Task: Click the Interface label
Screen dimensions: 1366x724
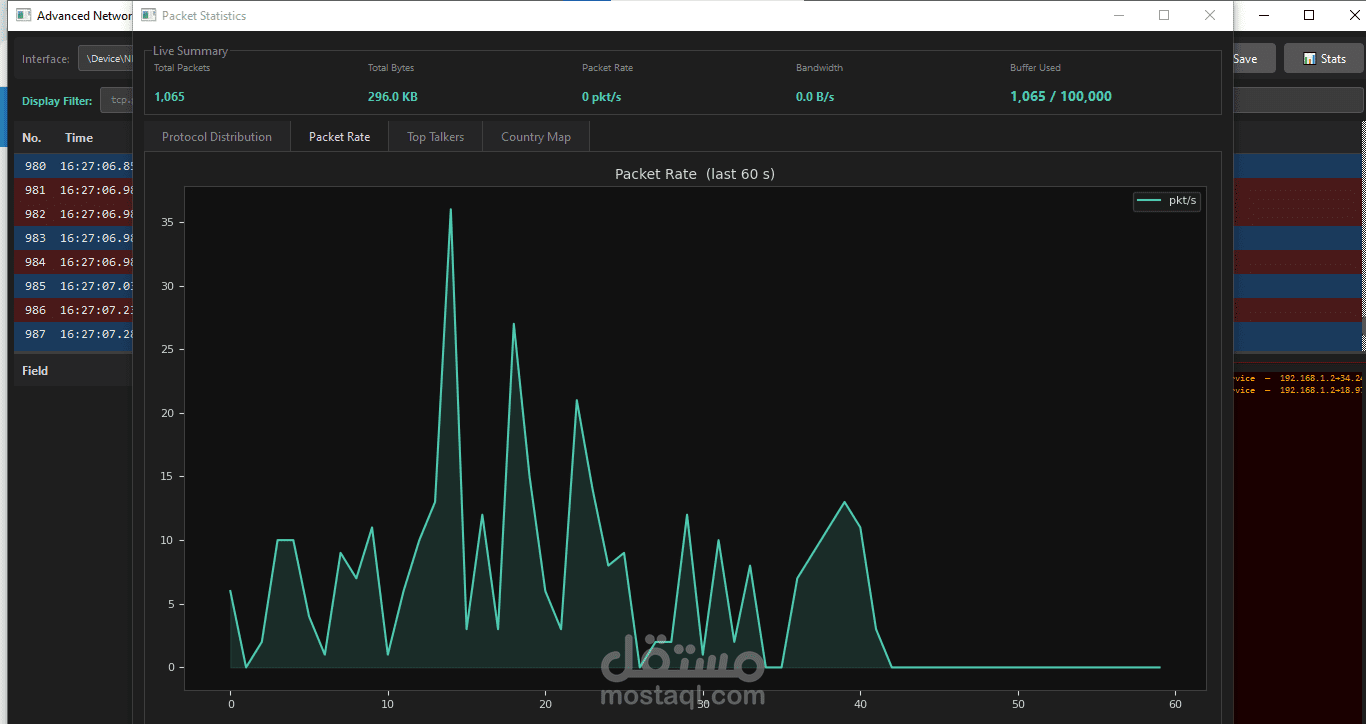Action: pyautogui.click(x=46, y=59)
